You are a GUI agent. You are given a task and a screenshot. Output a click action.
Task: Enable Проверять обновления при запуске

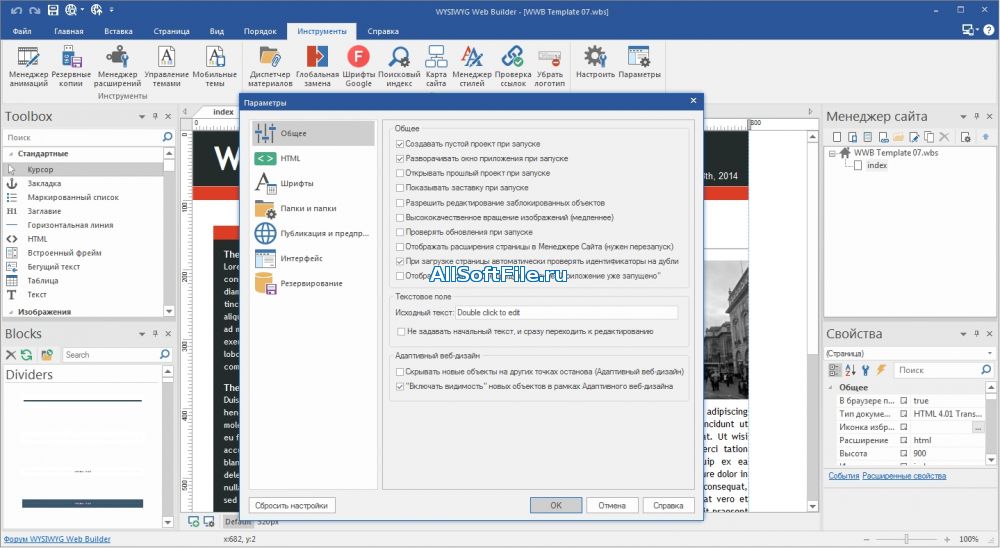[400, 232]
